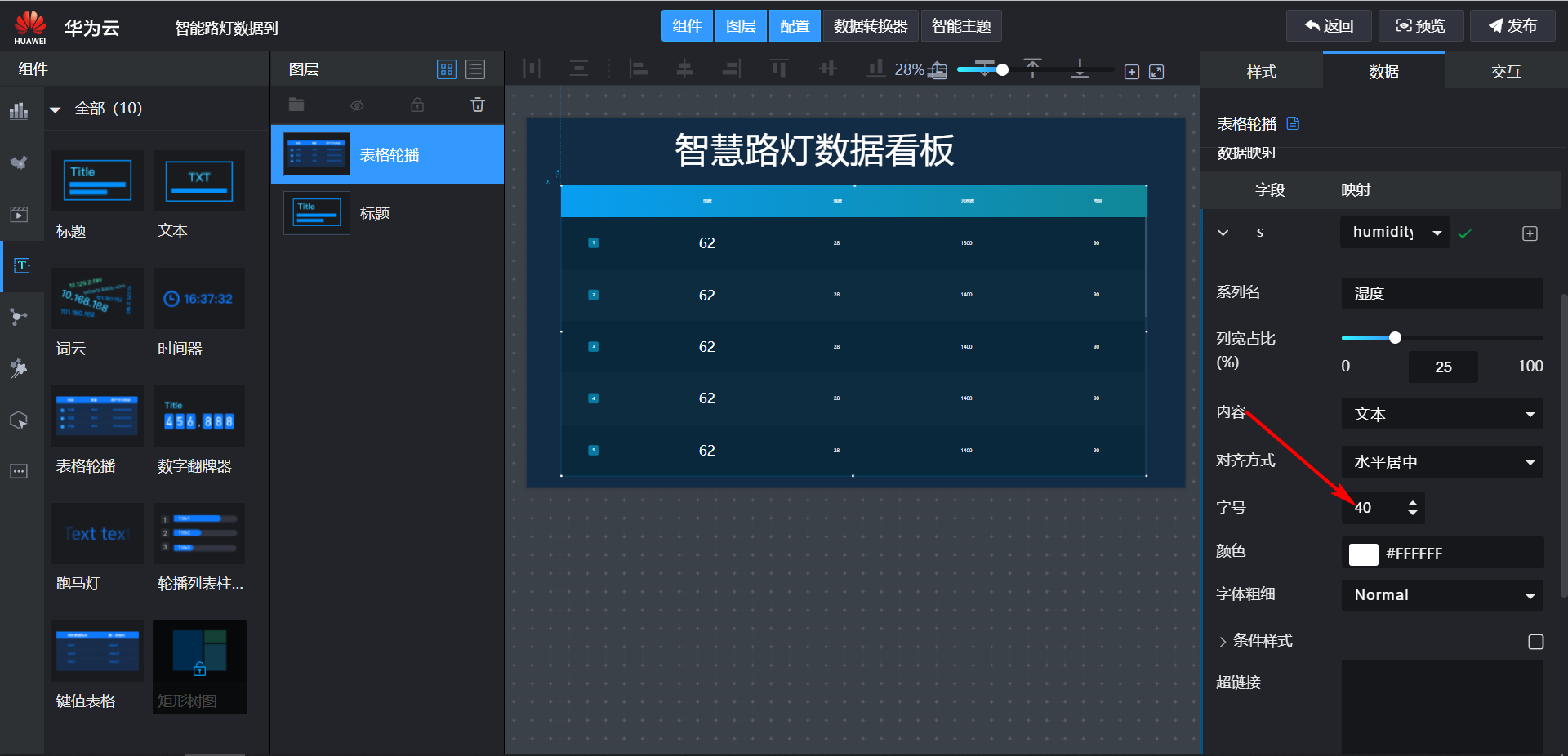This screenshot has width=1568, height=756.
Task: Add a new field mapping row
Action: coord(1530,233)
